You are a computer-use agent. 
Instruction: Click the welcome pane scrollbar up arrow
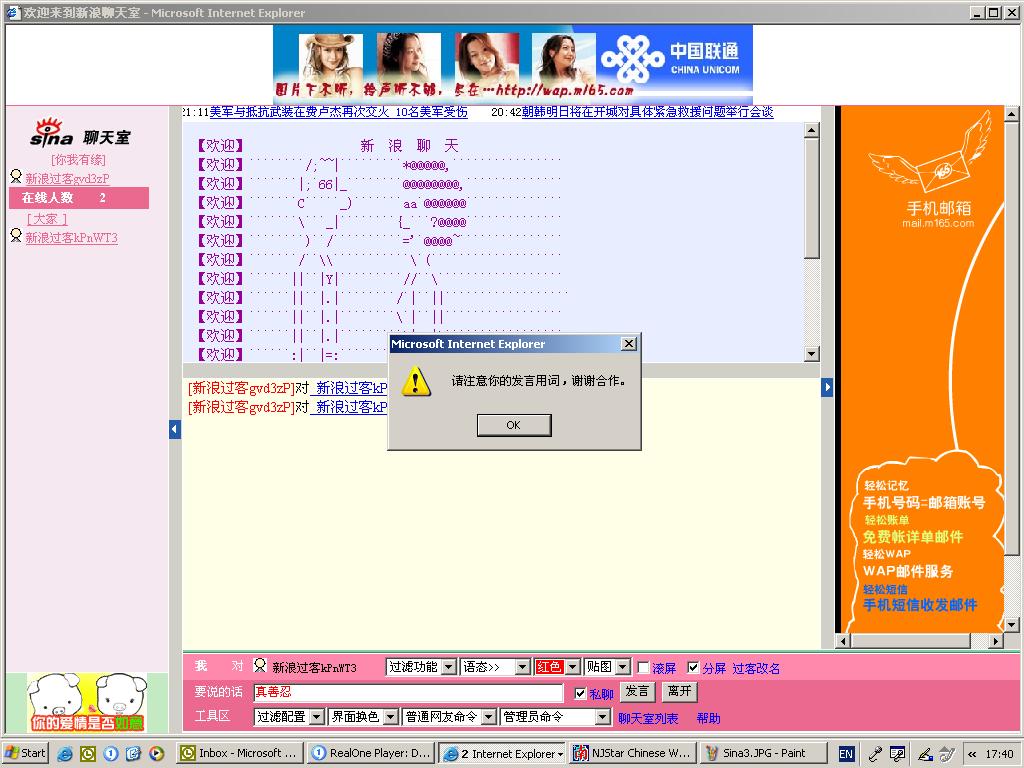811,130
